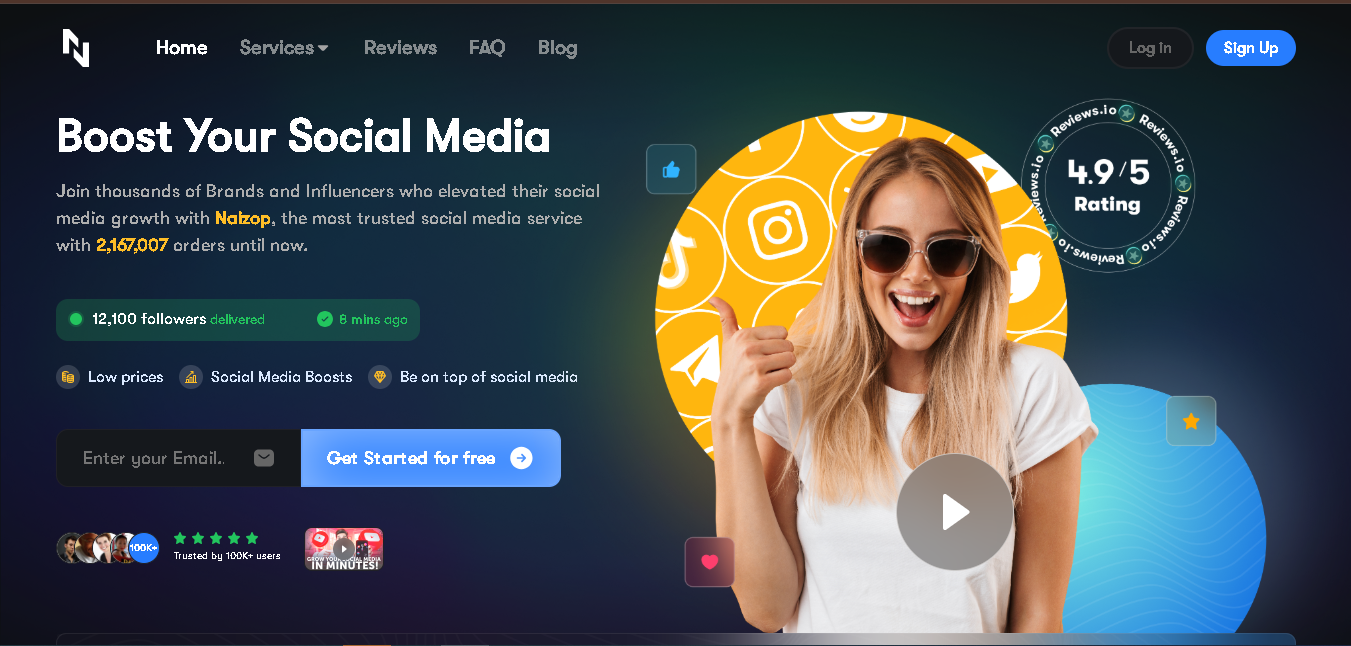Click the '6 mins ago' timestamp
The image size is (1351, 646).
pos(373,319)
